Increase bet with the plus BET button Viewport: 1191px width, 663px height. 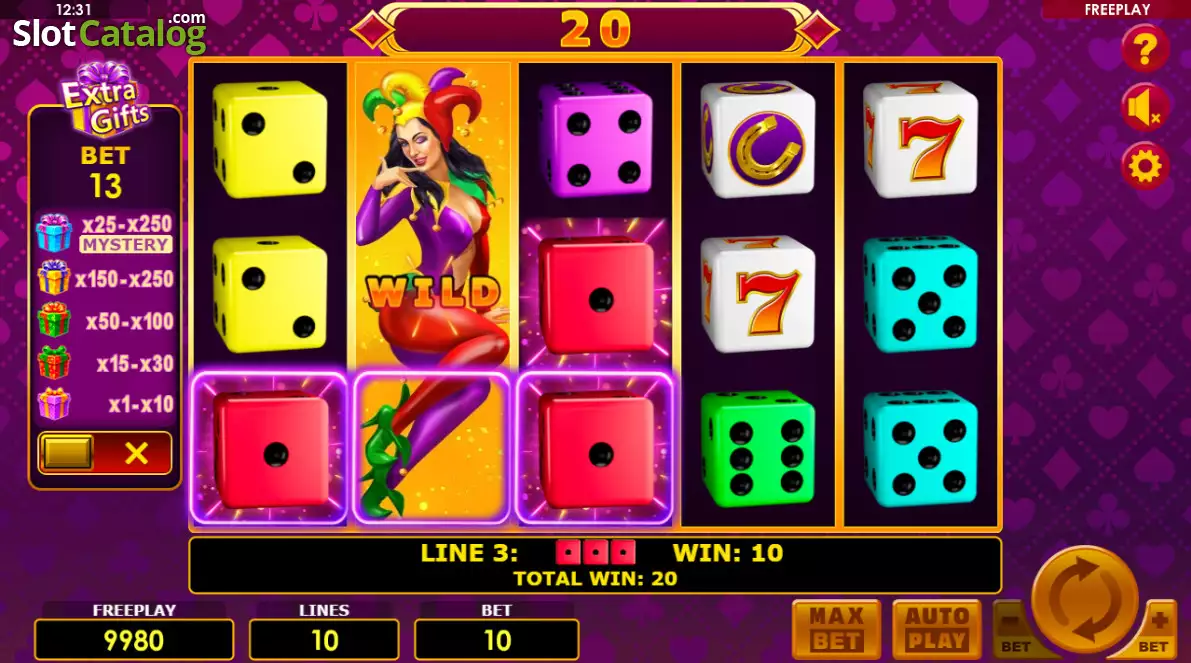(1154, 629)
